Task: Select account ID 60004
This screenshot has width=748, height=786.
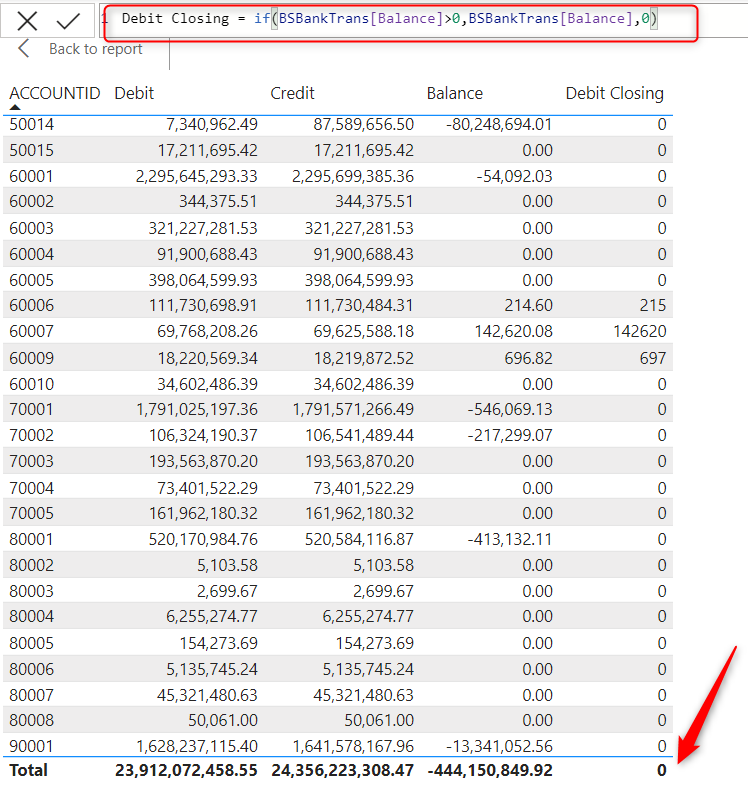Action: coord(32,254)
